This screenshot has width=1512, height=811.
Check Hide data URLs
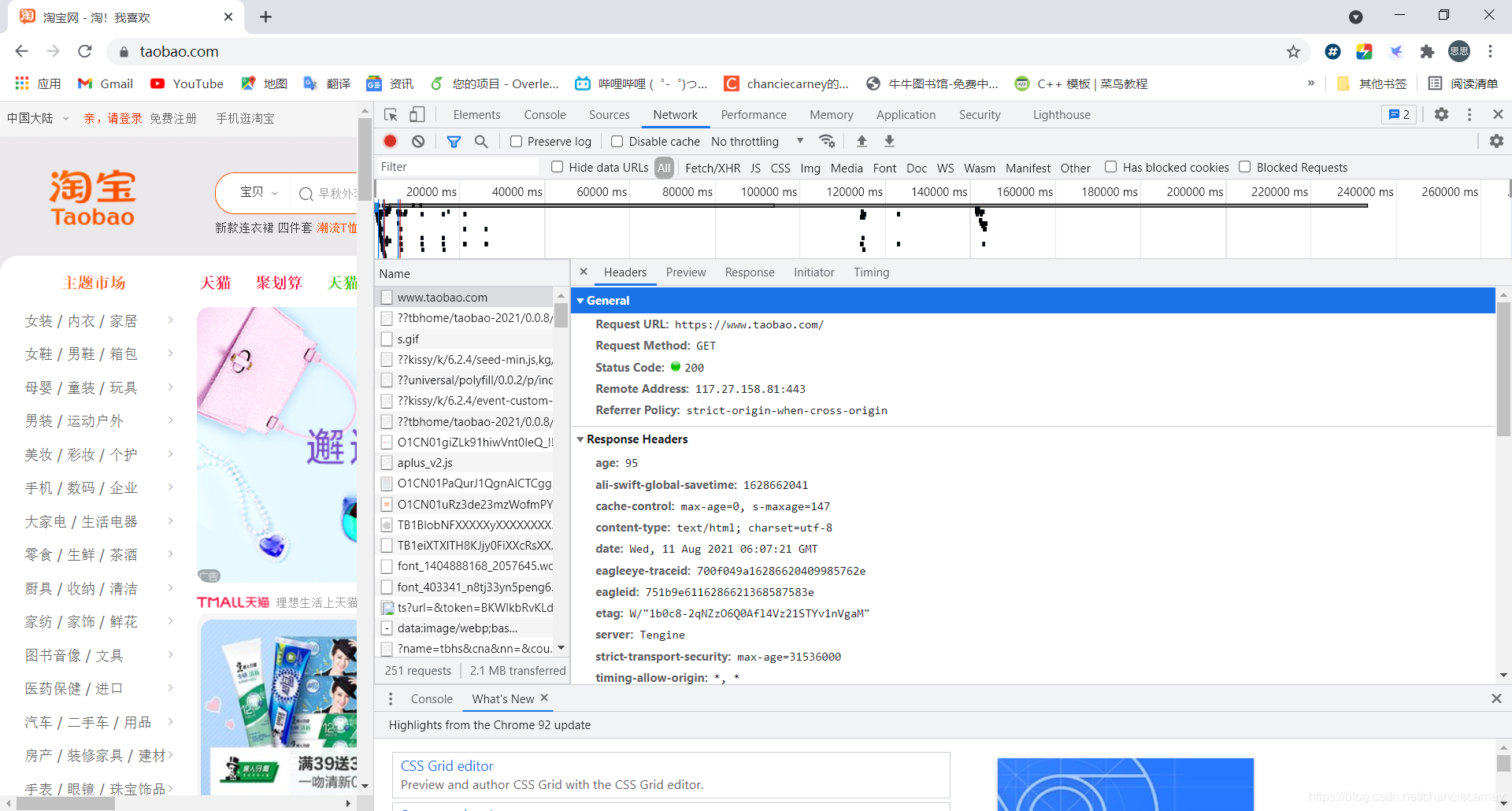[x=558, y=167]
